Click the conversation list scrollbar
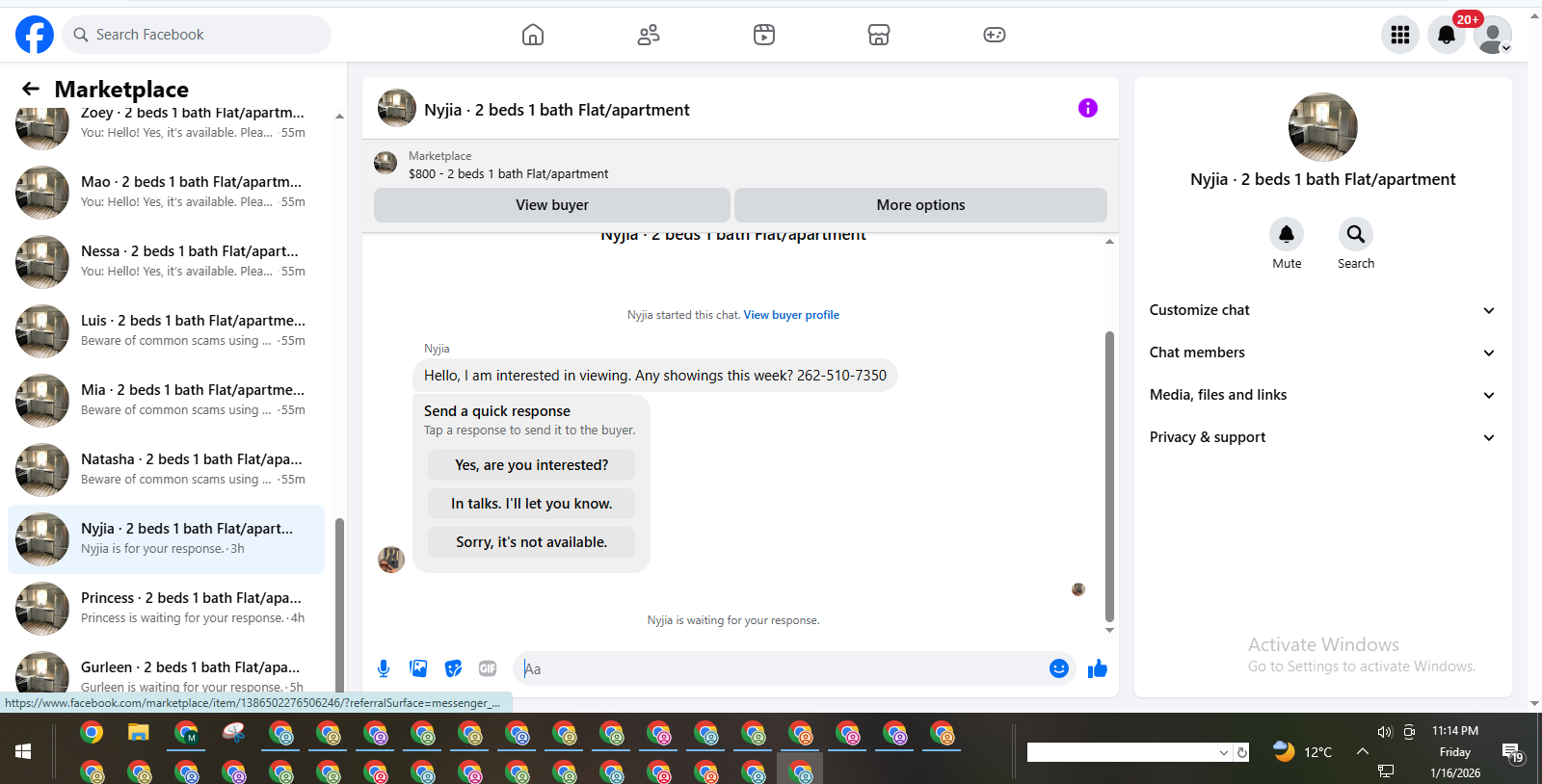This screenshot has height=784, width=1542. pyautogui.click(x=339, y=605)
